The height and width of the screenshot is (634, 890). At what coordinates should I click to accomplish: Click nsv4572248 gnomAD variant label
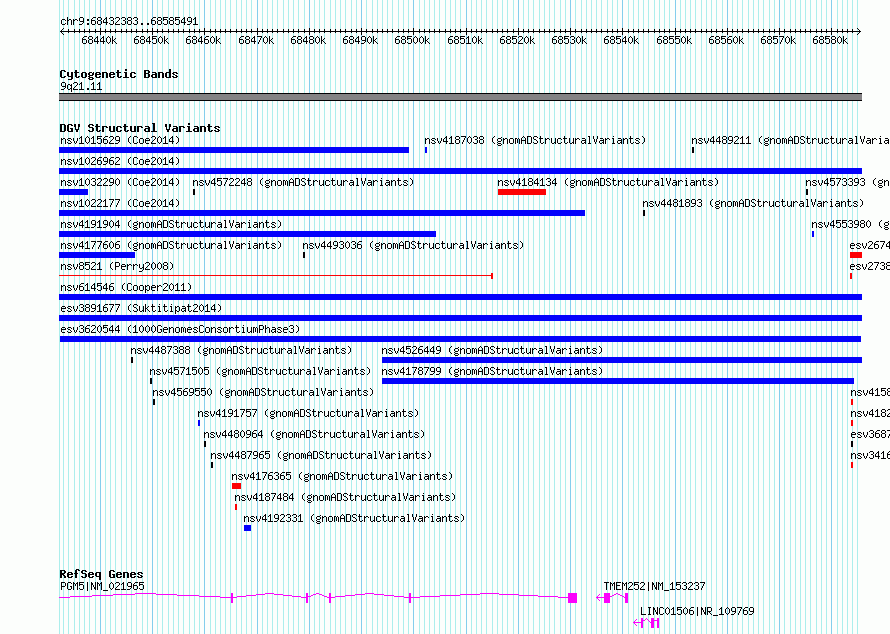coord(303,182)
